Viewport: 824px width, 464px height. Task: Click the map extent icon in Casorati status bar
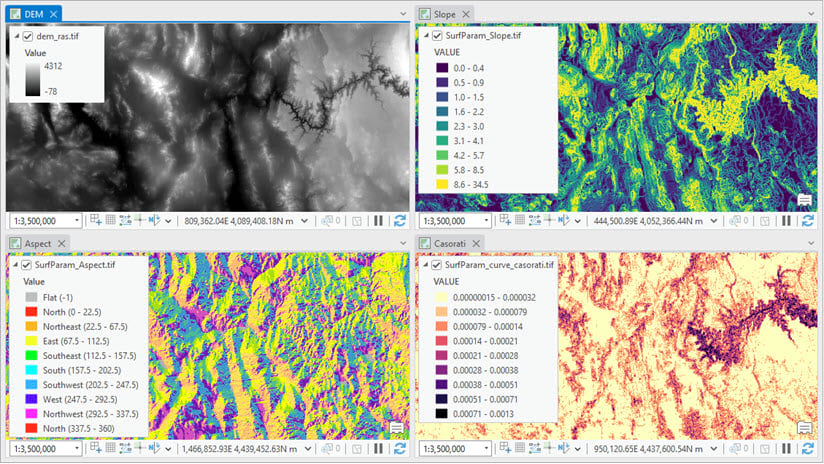click(765, 449)
